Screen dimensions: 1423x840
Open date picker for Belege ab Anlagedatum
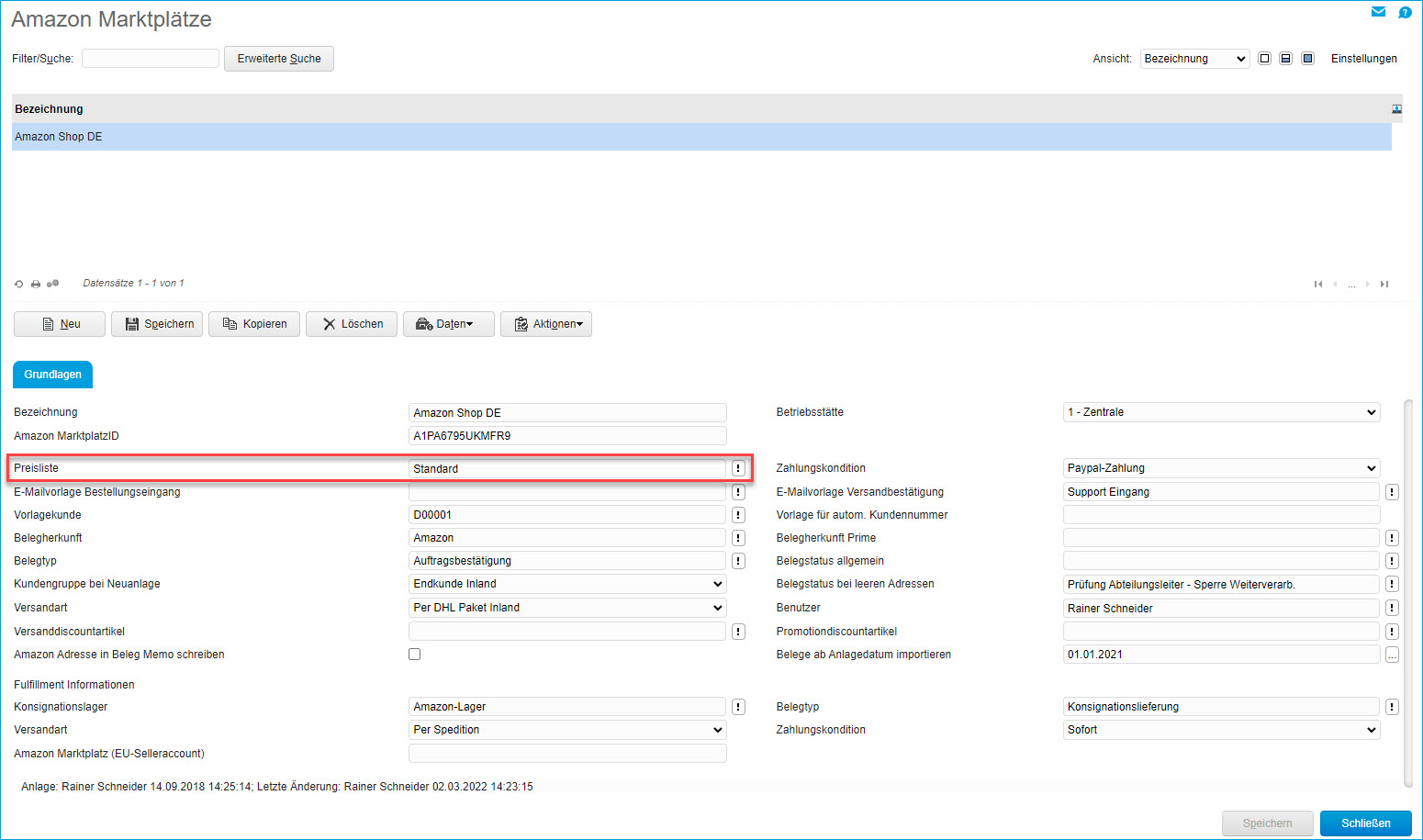[1392, 655]
